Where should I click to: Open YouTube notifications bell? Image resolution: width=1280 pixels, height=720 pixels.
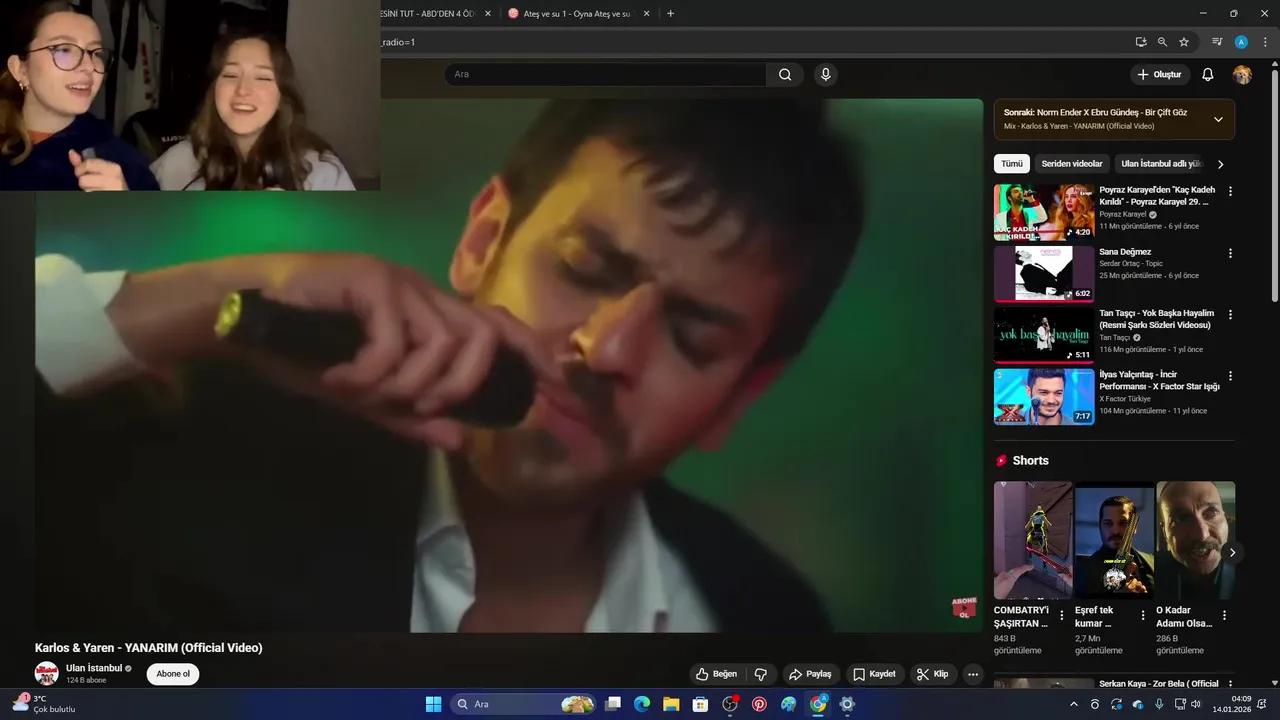click(1207, 75)
